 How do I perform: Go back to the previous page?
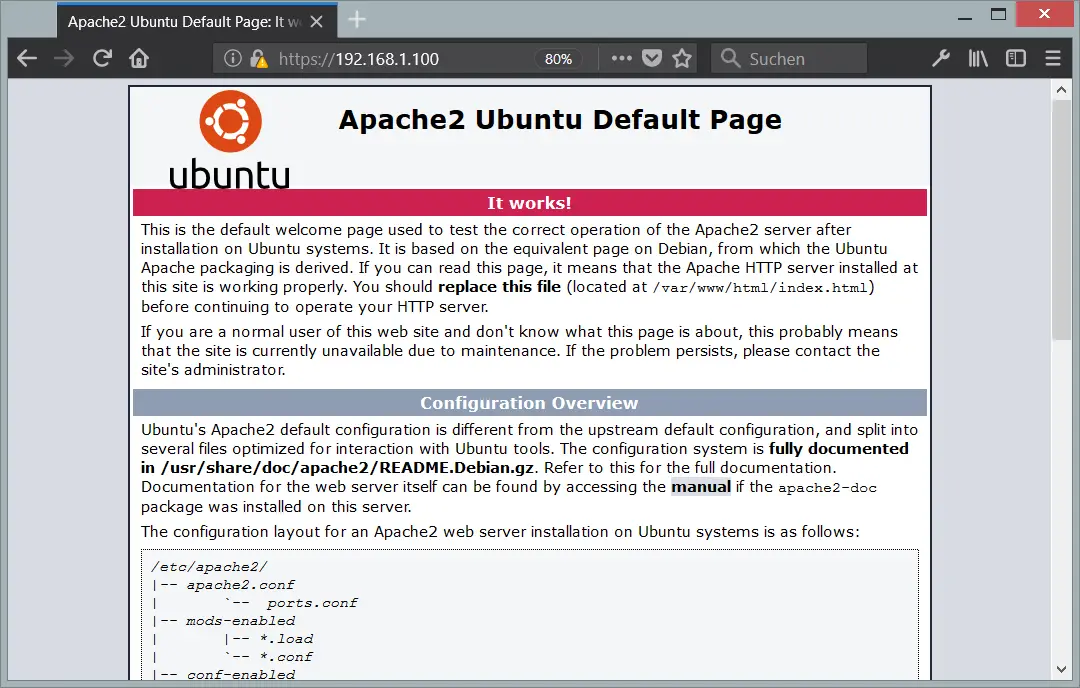(27, 59)
